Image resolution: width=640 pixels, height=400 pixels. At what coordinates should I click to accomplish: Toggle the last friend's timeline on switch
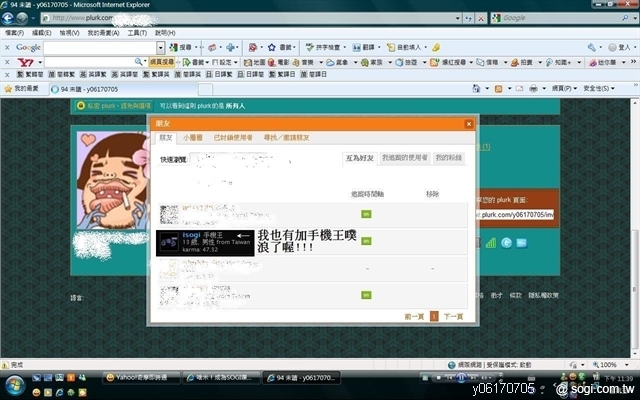pos(366,295)
